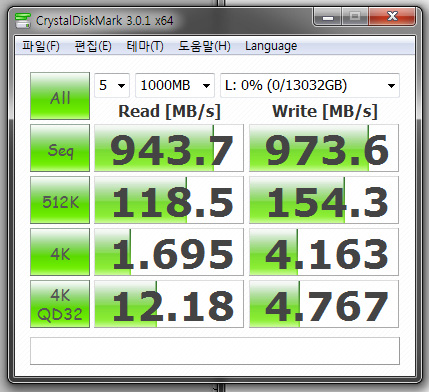Click the Seq write result 973.6
This screenshot has height=392, width=429.
324,148
